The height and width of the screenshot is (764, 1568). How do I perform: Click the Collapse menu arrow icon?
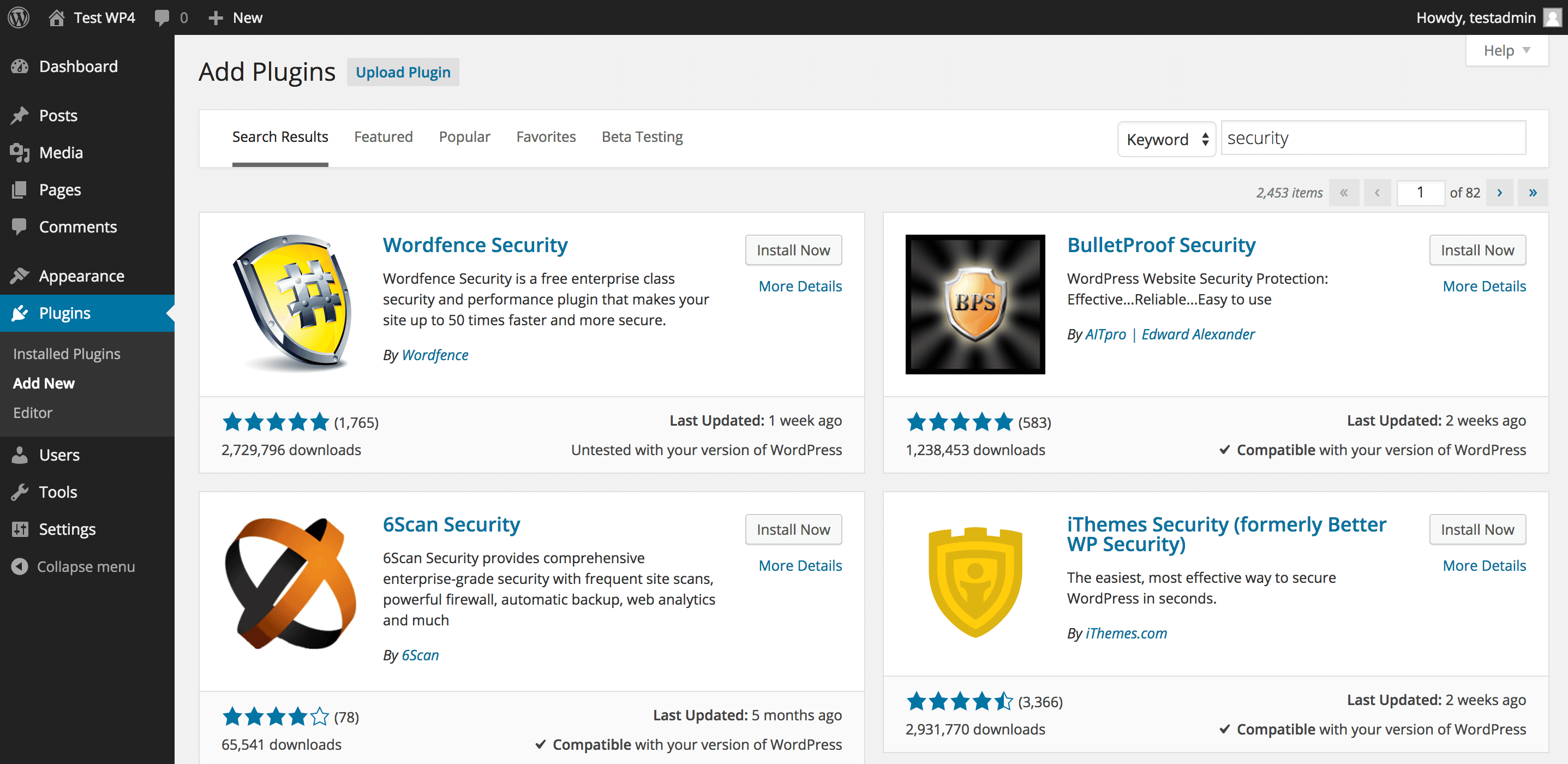(x=20, y=566)
